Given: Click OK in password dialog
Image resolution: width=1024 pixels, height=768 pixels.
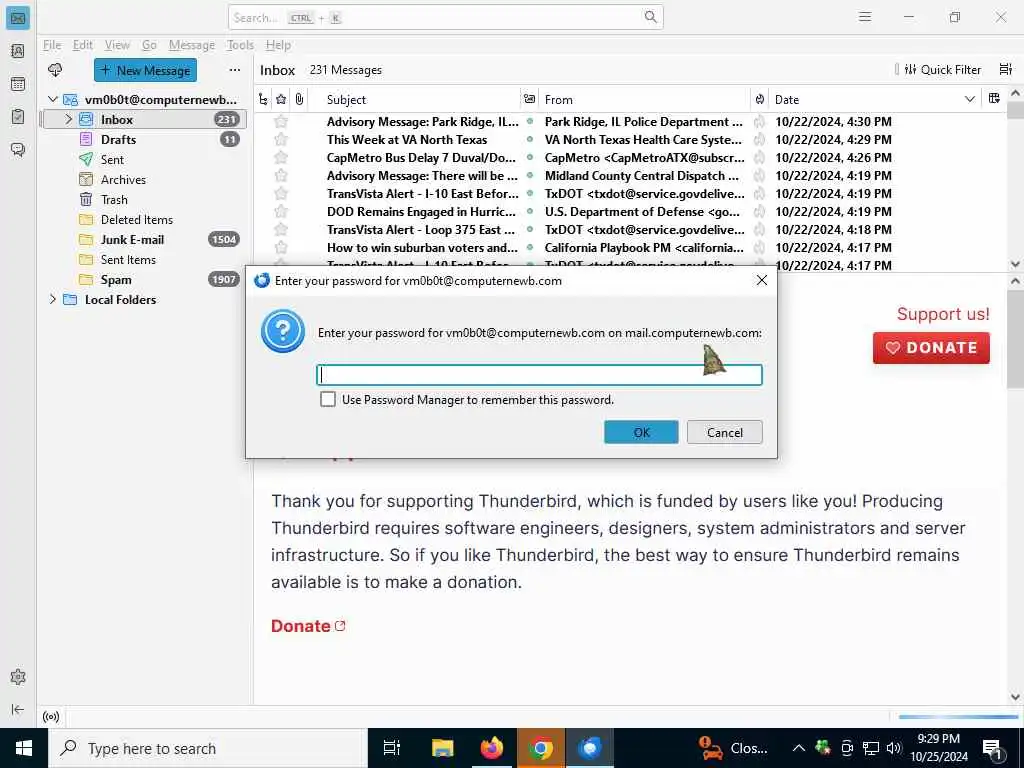Looking at the screenshot, I should point(641,432).
